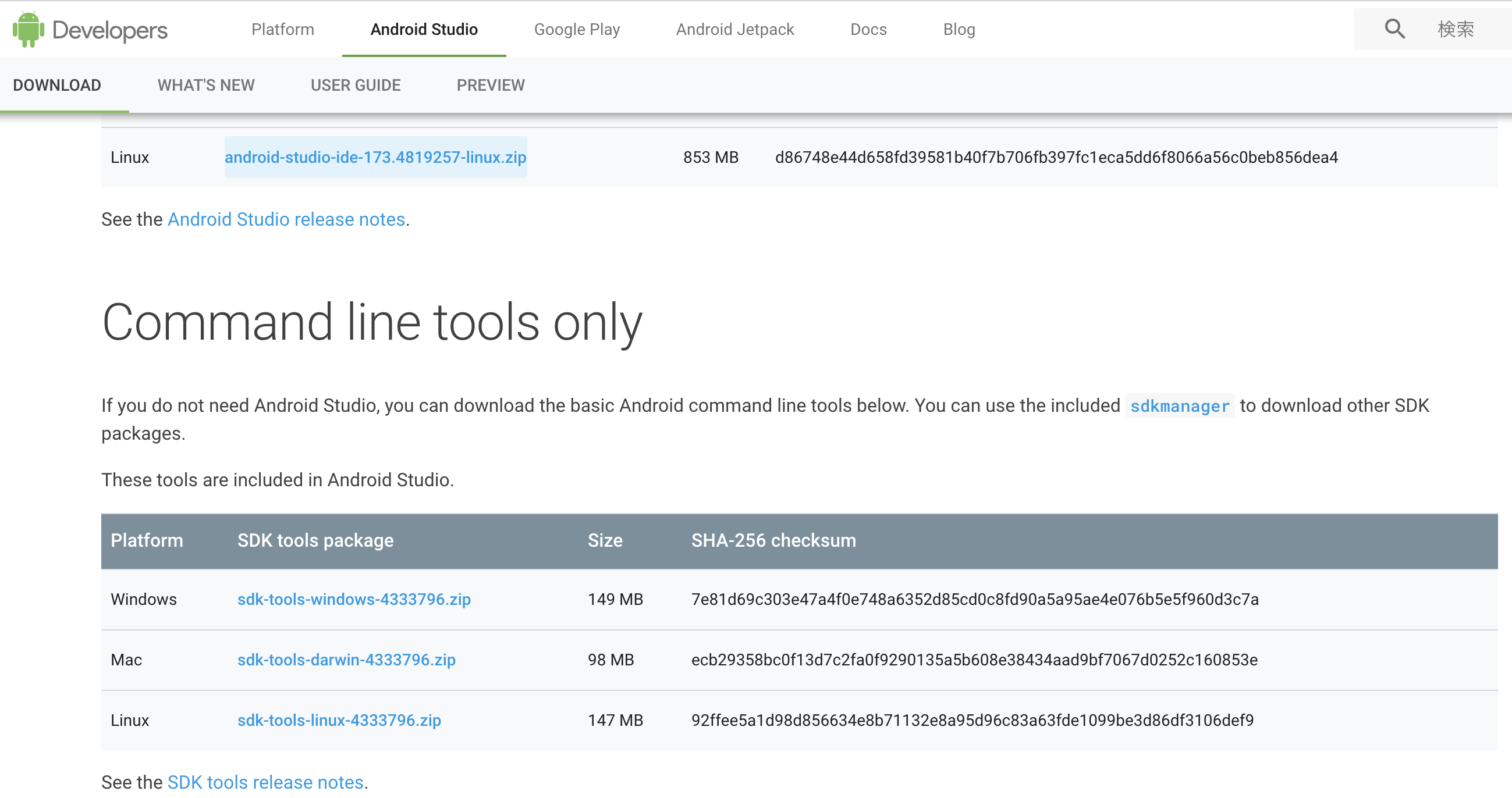Open the Android Studio release notes link

pos(286,219)
